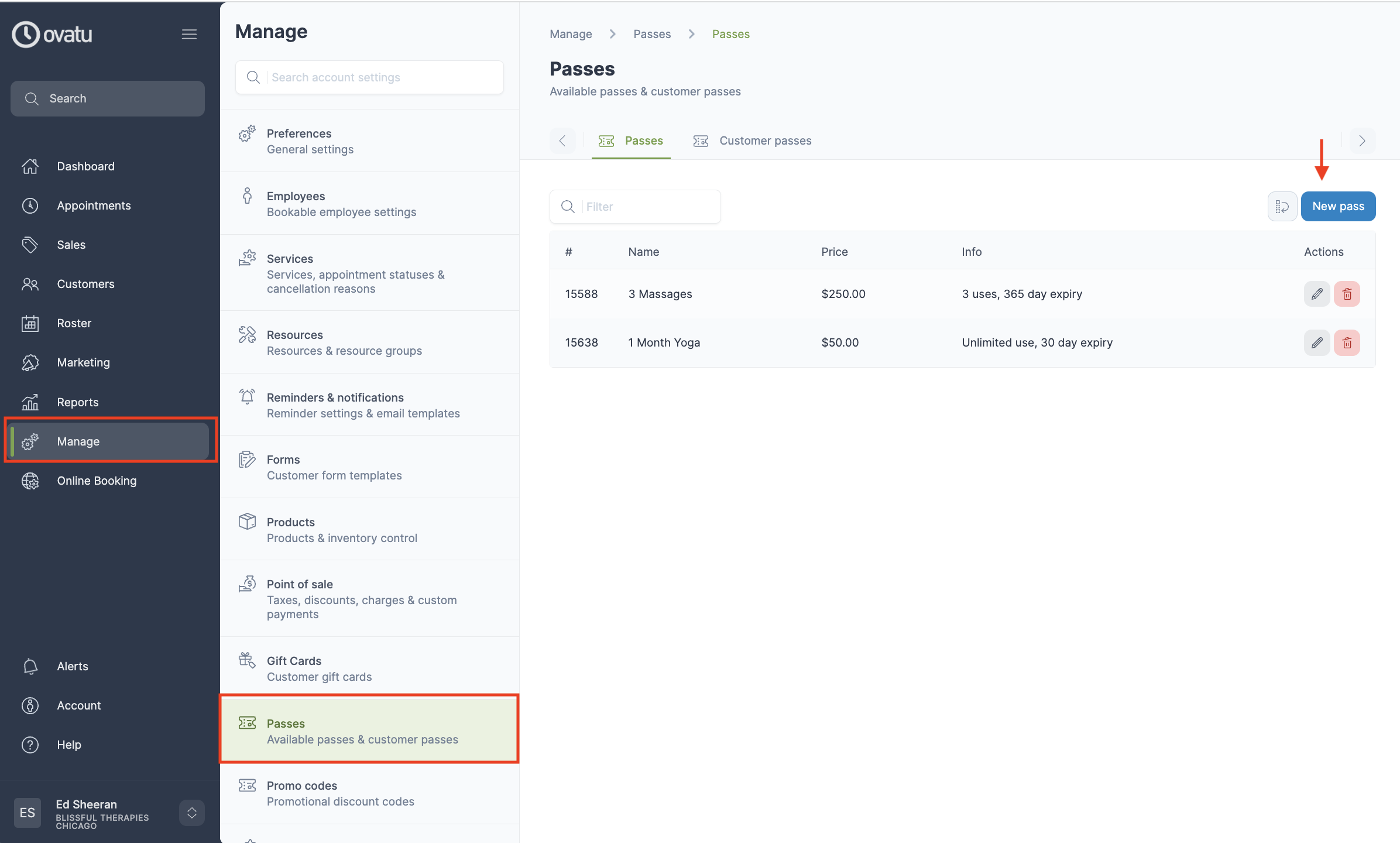Open Appointments using the clock icon

[x=30, y=205]
